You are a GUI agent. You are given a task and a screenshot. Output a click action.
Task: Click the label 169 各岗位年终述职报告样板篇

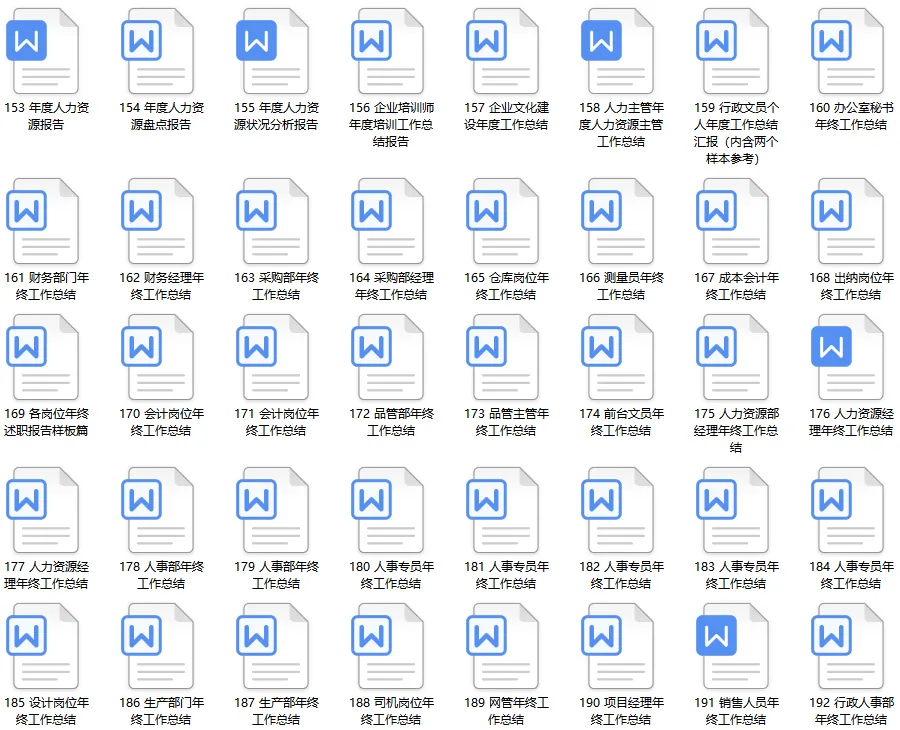46,422
